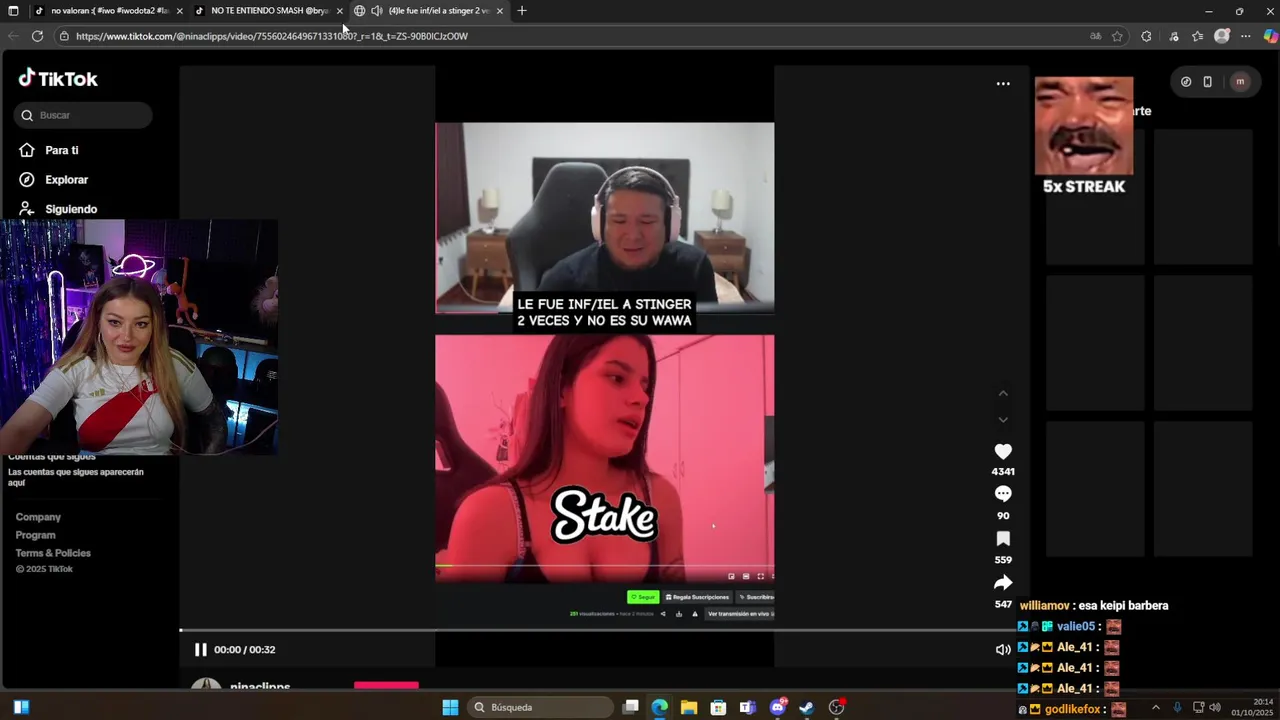Screen dimensions: 1280x720
Task: Click the taskbar Búsqueda search box
Action: click(x=541, y=708)
